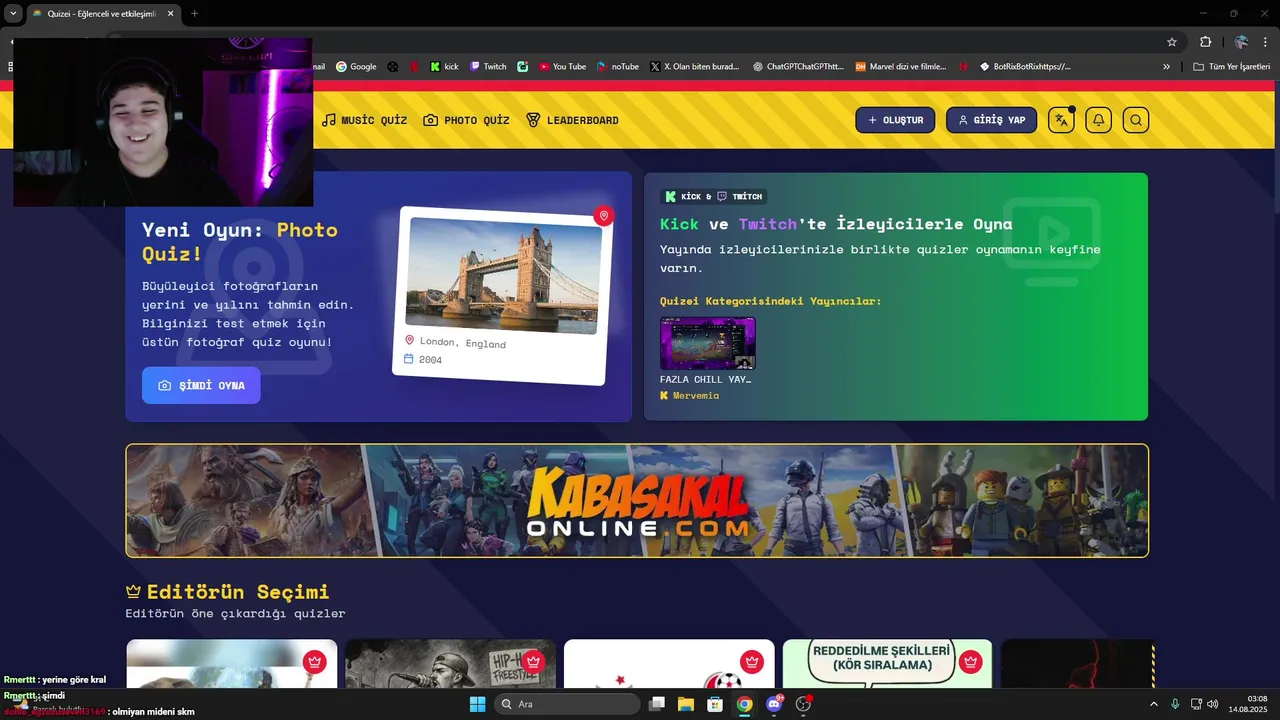Open File Explorer from the taskbar
Screen dimensions: 1280x720
(686, 704)
